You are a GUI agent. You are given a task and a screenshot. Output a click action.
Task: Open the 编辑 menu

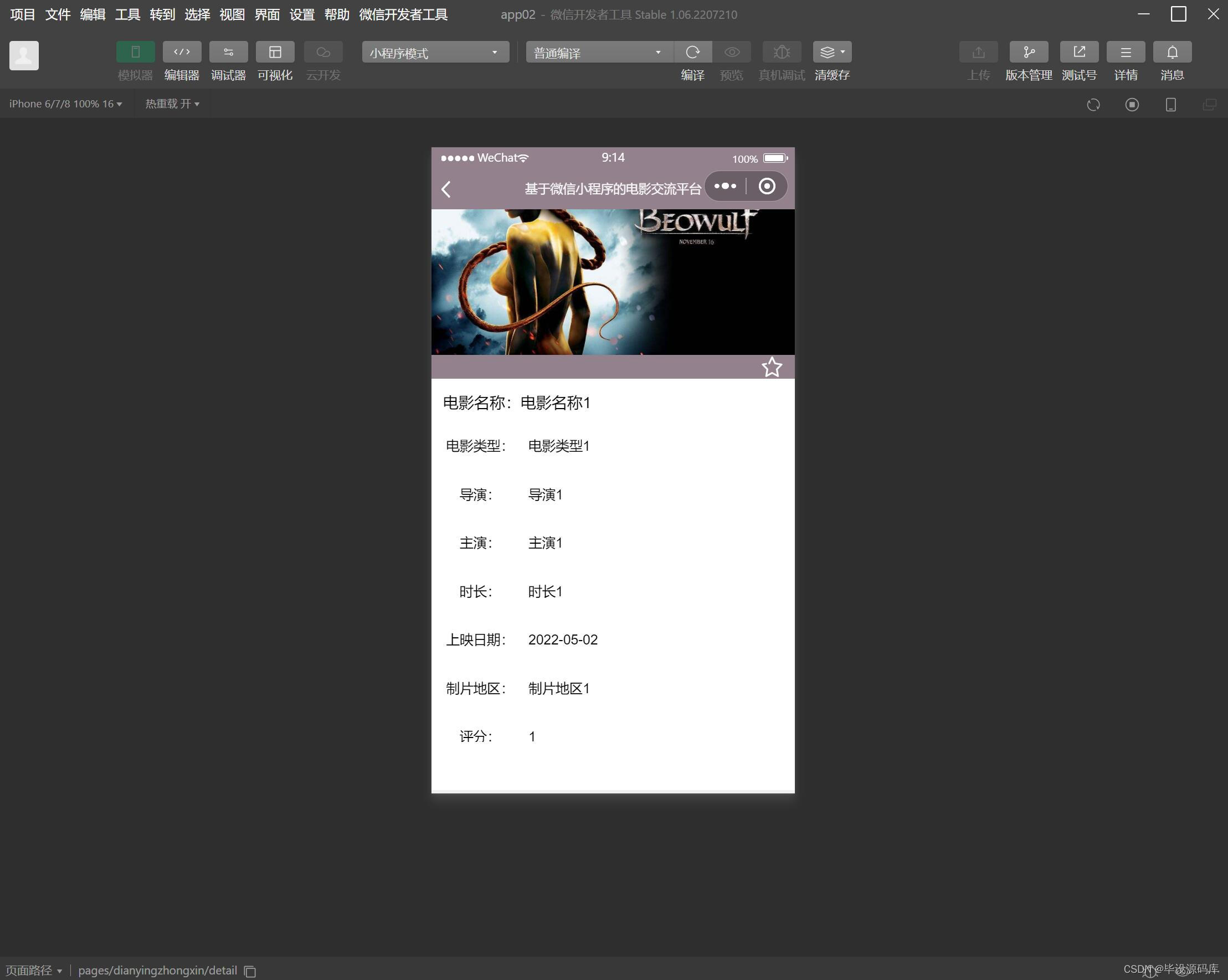(x=93, y=14)
